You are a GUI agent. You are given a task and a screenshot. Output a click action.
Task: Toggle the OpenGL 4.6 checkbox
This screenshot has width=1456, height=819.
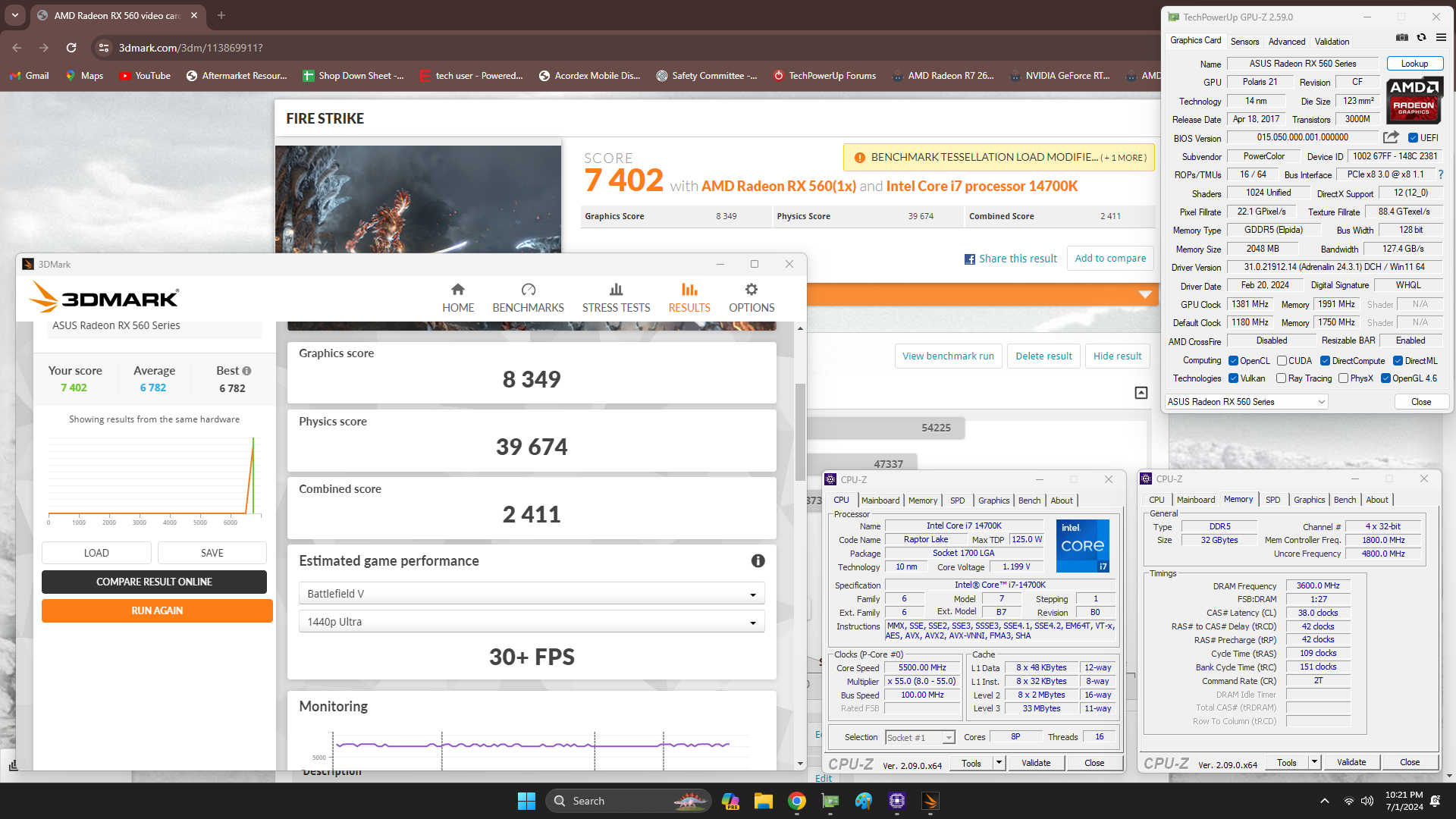(x=1385, y=378)
